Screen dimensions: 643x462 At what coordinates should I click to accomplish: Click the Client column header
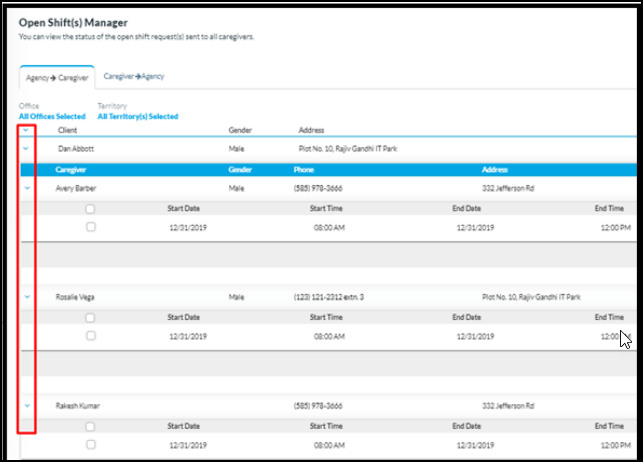click(68, 130)
